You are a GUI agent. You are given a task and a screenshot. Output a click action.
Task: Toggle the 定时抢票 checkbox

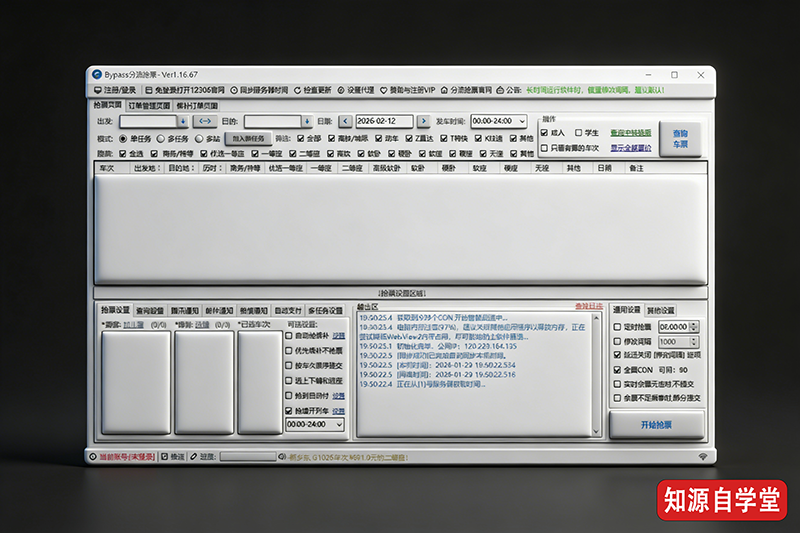click(x=617, y=326)
